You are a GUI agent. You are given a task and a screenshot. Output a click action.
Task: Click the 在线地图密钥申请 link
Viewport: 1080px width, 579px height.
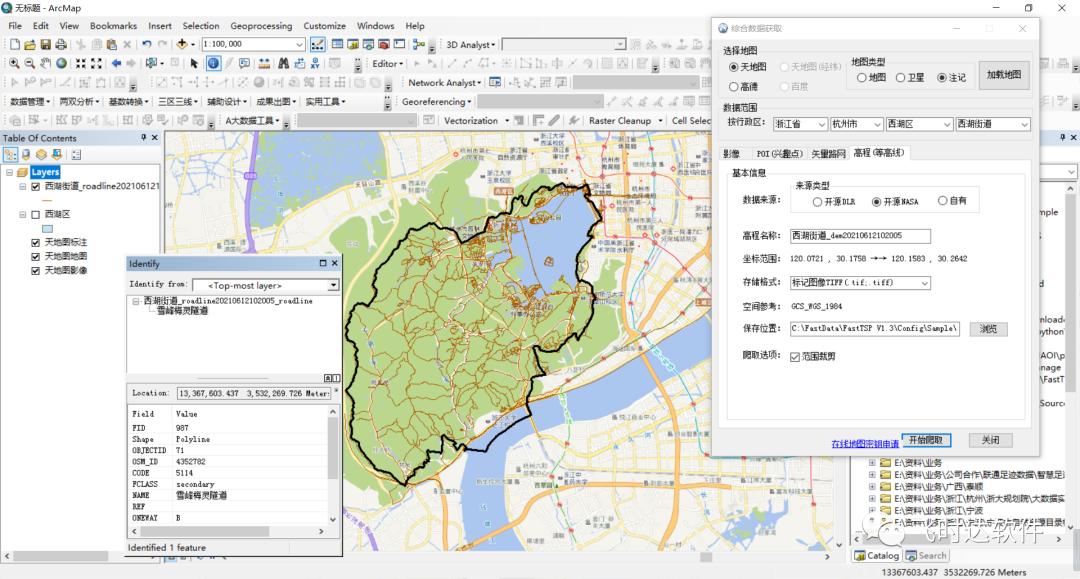[x=864, y=443]
